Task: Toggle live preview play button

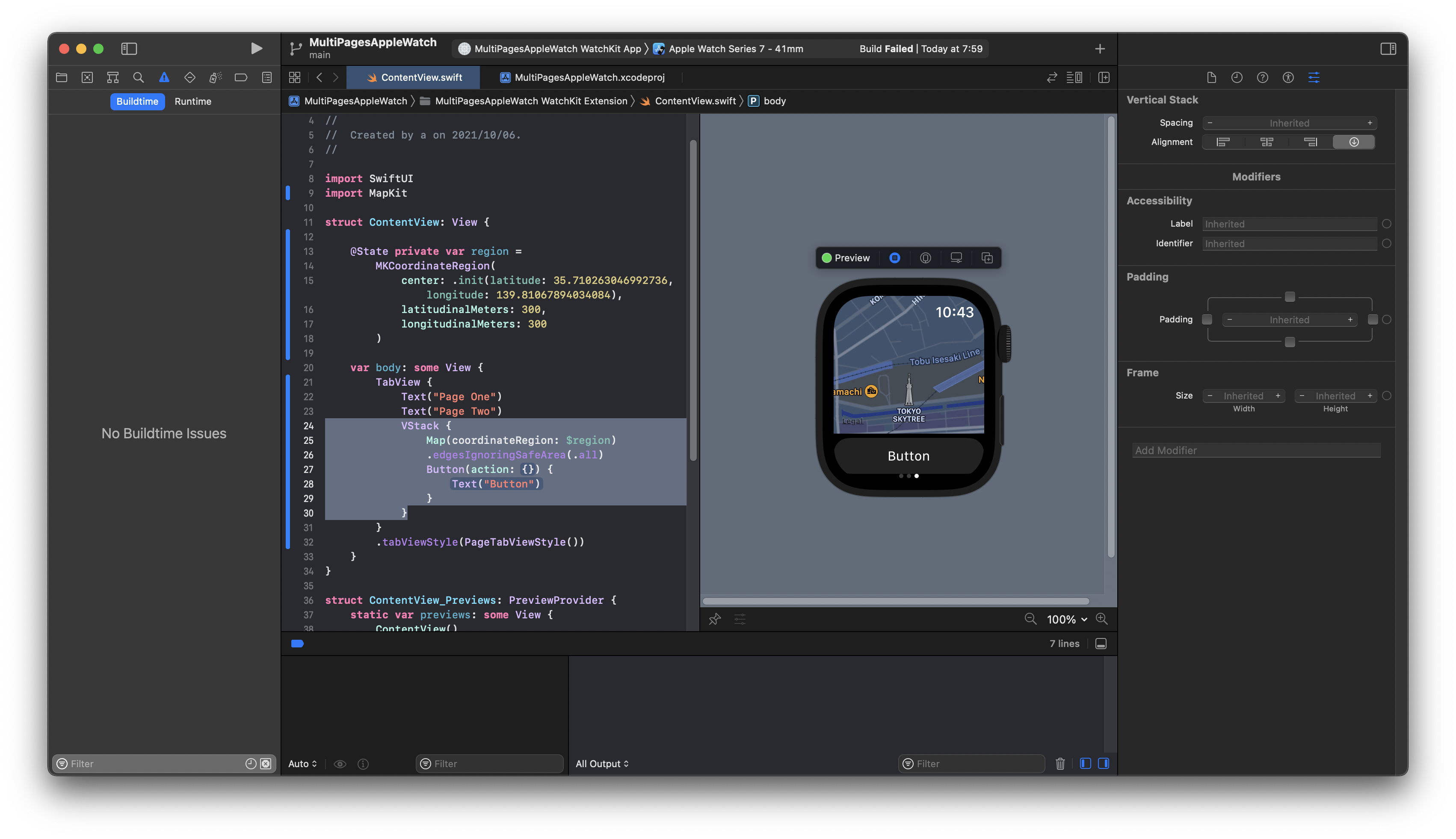Action: 894,257
